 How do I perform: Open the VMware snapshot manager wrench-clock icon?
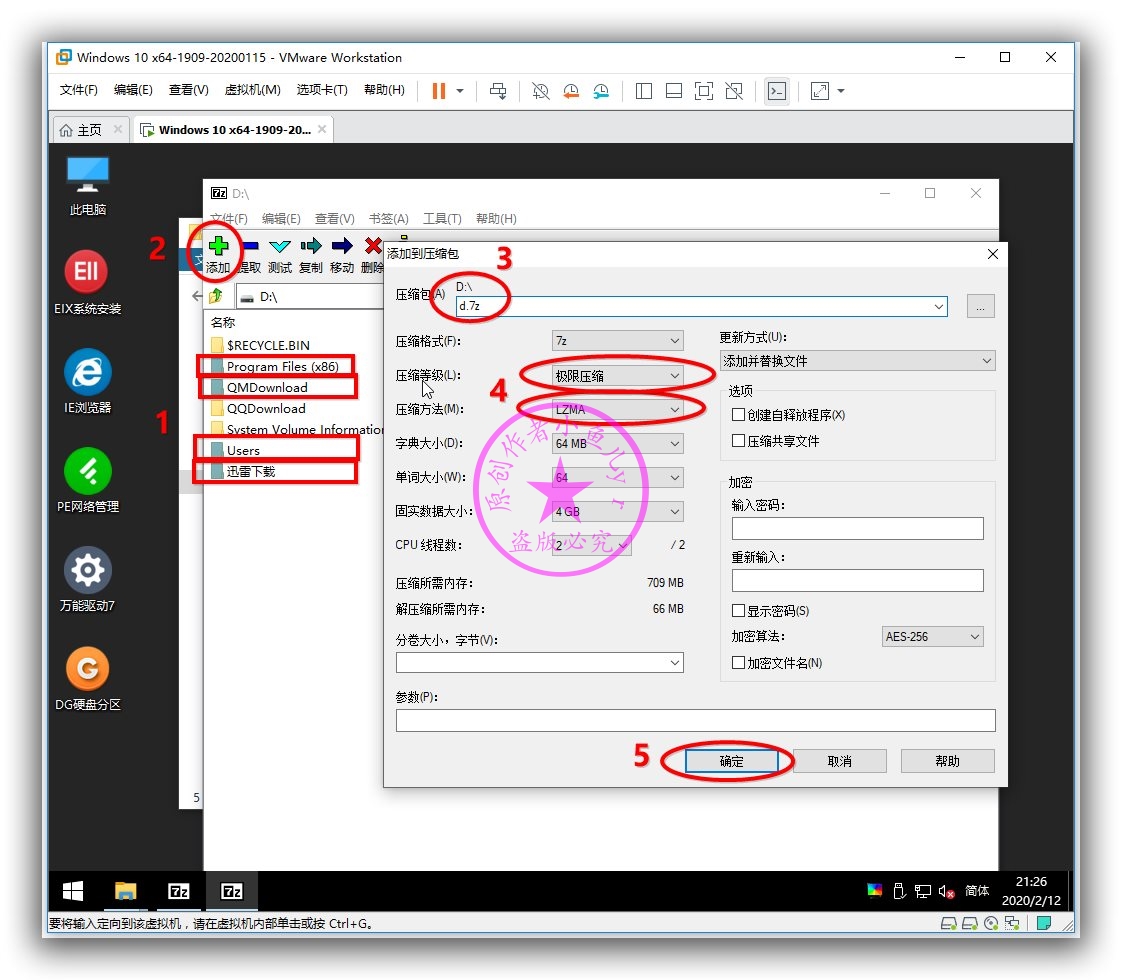coord(600,91)
